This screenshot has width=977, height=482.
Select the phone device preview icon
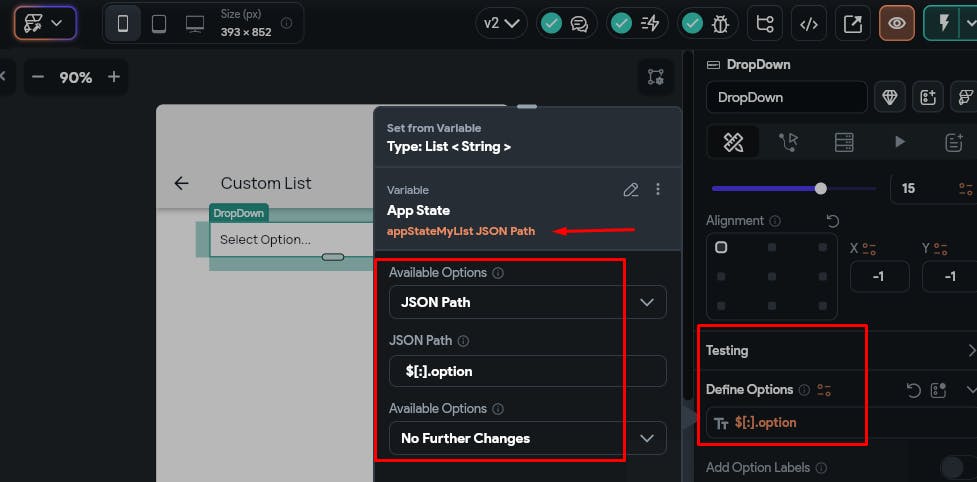click(x=123, y=23)
